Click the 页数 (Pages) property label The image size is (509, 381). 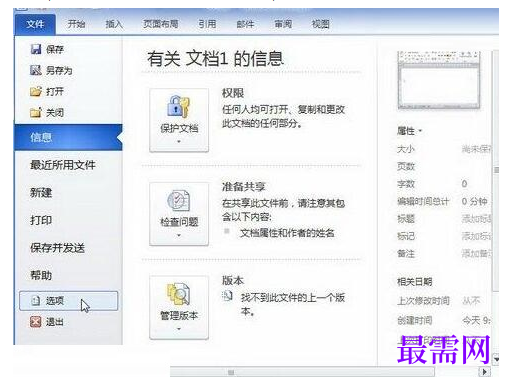click(x=406, y=166)
